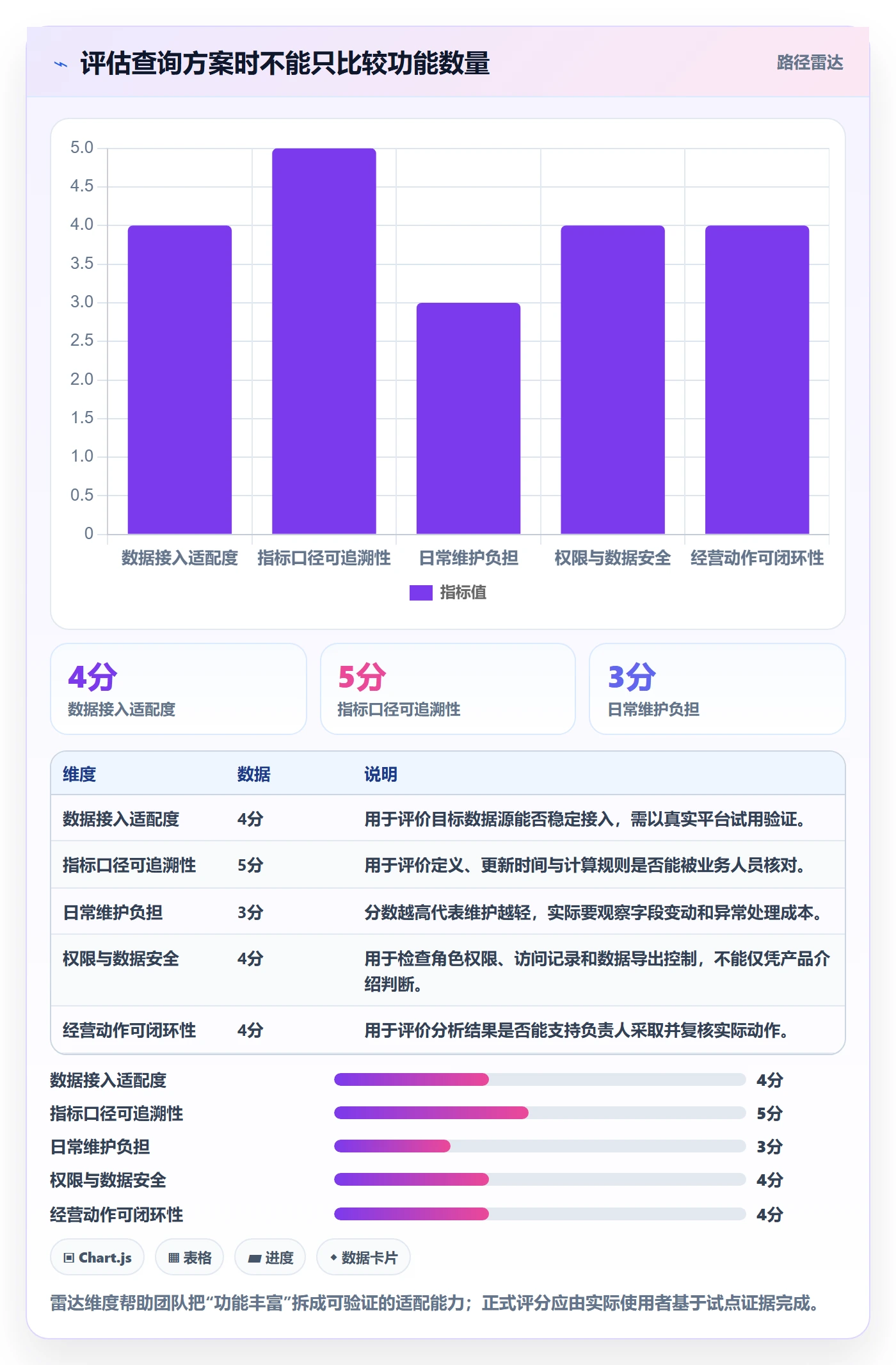Click the Chart.js tag chip
Screen dimensions: 896x1365
pos(97,1257)
